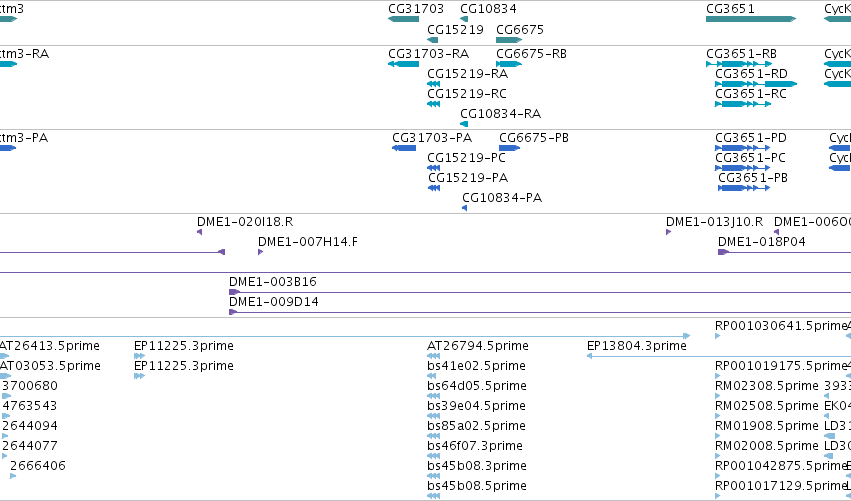Click the CG6675 gene feature arrow
The image size is (851, 501).
[509, 40]
